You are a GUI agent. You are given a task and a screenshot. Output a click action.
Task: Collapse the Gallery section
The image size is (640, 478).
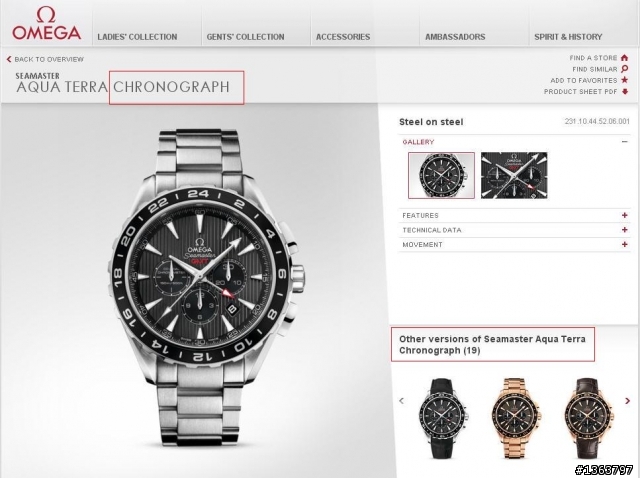click(x=624, y=142)
